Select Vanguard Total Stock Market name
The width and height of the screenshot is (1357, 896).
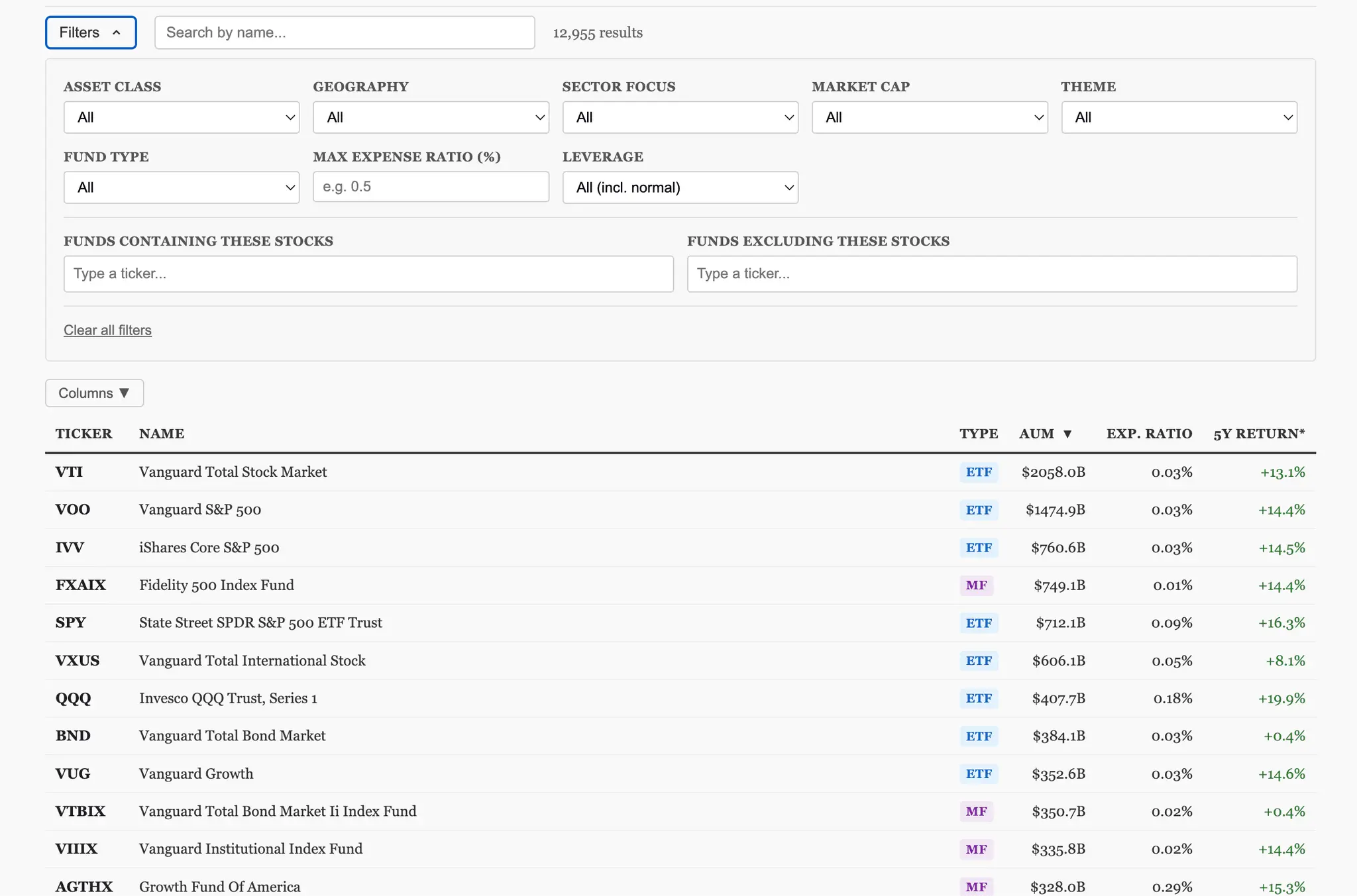233,472
